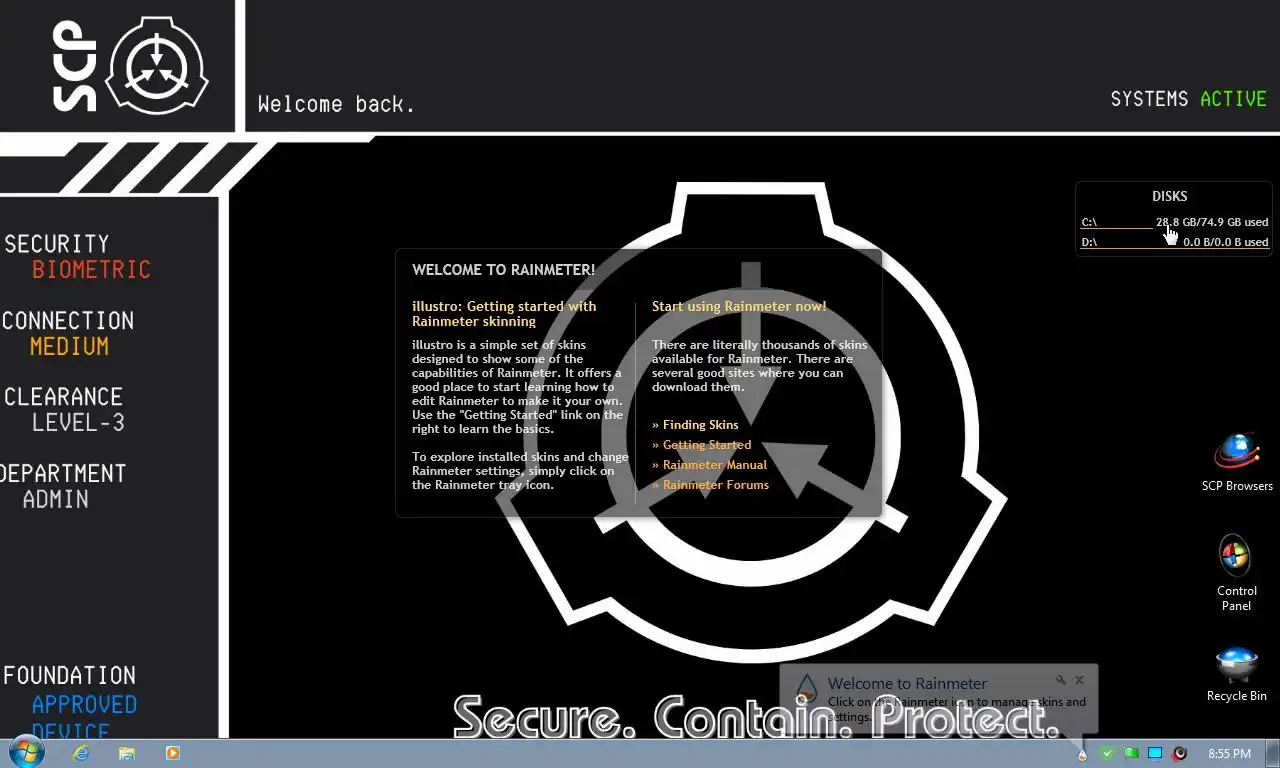
Task: Click the Show Desktop button on the taskbar
Action: coord(1273,754)
